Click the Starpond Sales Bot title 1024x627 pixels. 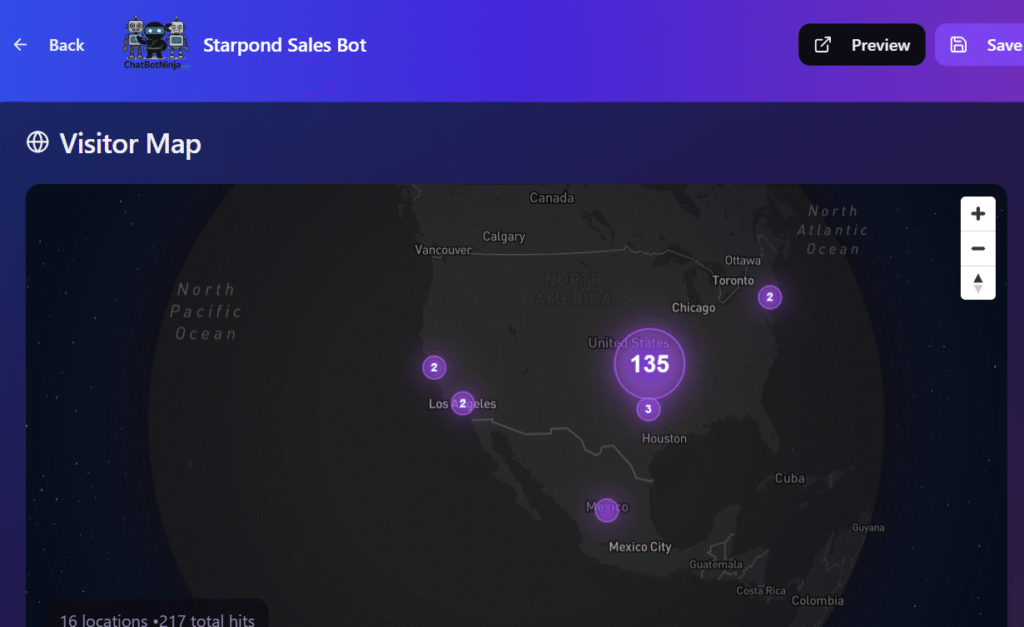pos(285,45)
